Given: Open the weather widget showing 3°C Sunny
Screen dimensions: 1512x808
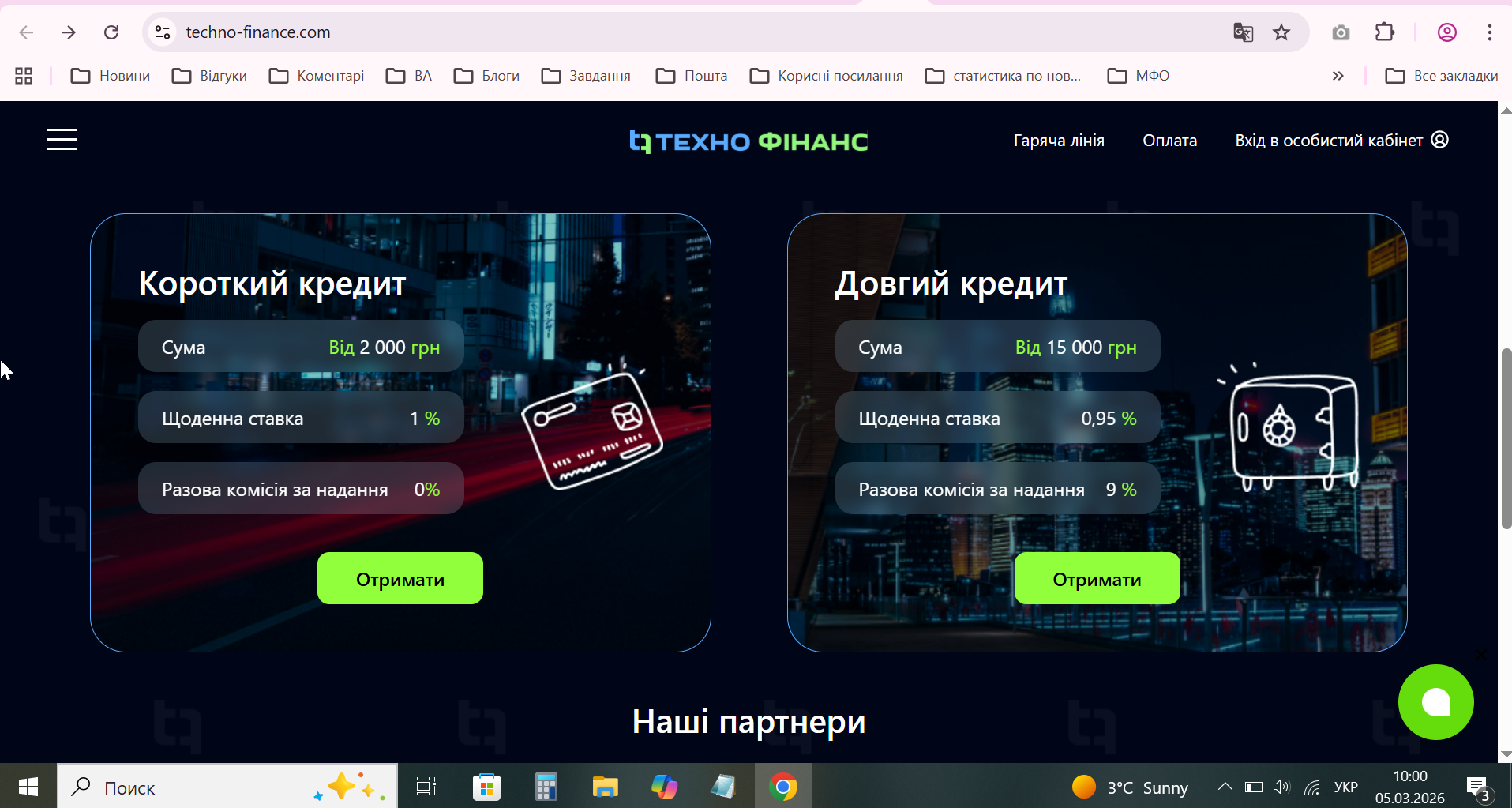Looking at the screenshot, I should point(1130,787).
